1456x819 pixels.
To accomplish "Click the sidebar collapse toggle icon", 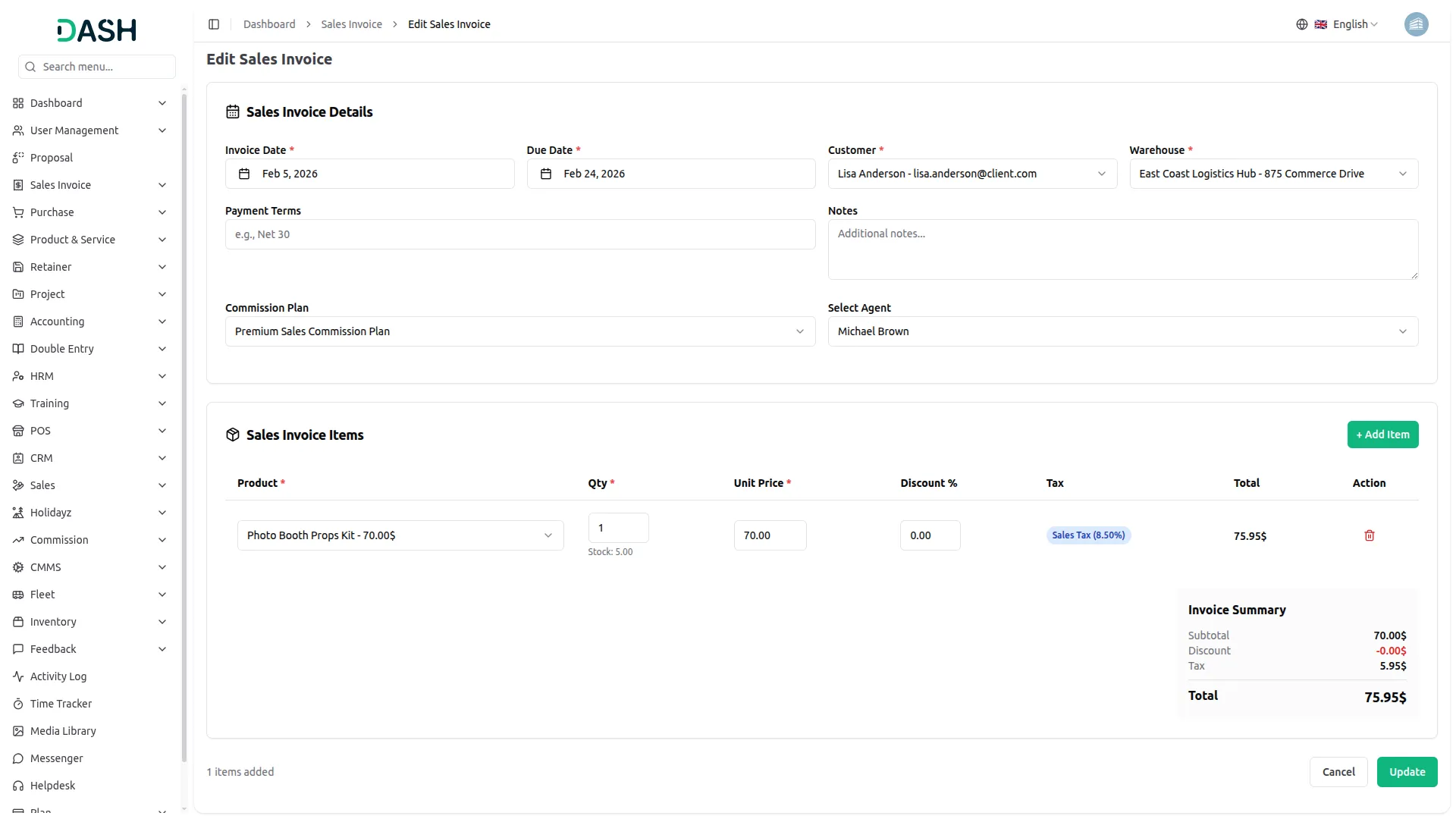I will point(214,24).
